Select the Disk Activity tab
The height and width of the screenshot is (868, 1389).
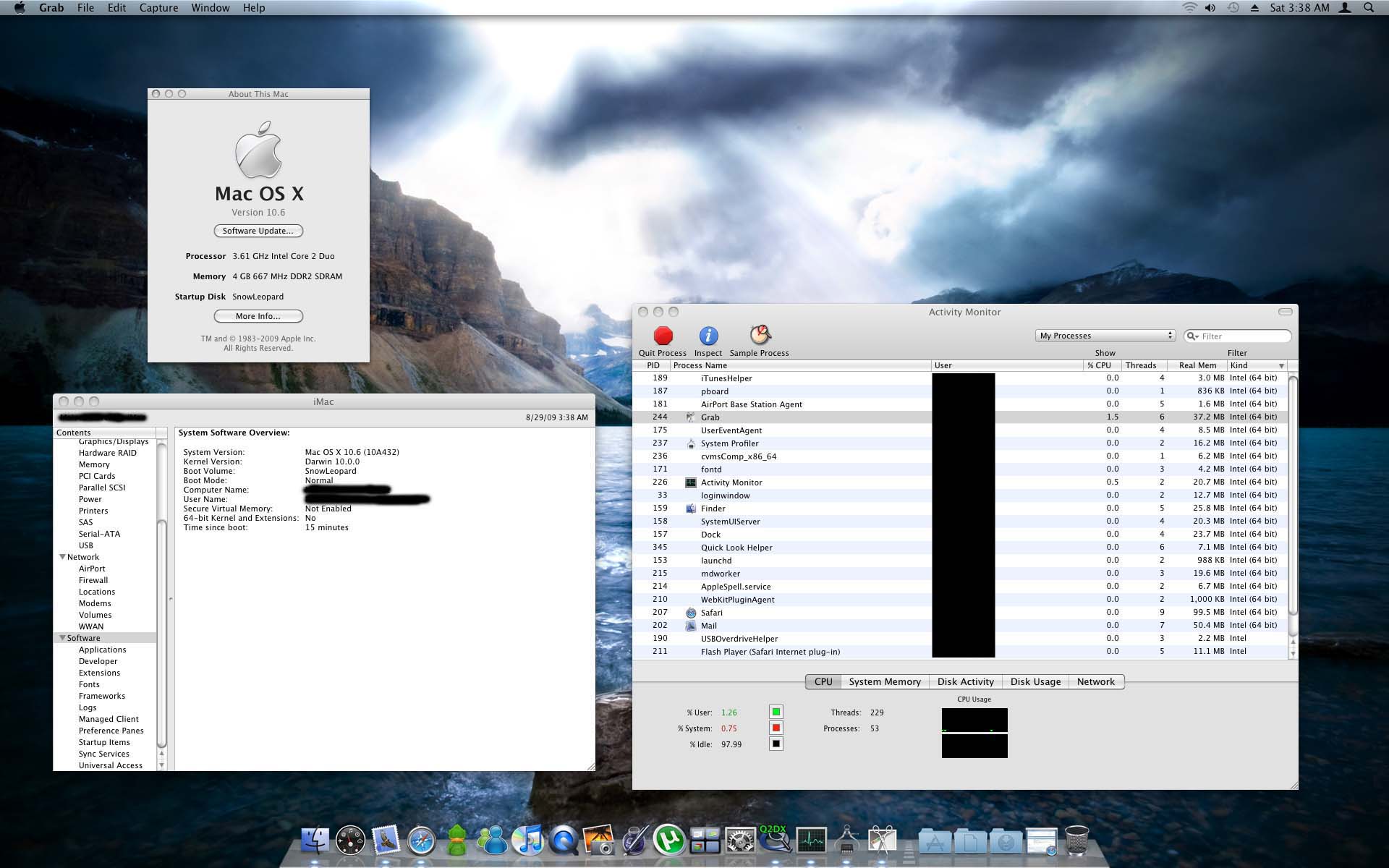tap(965, 681)
